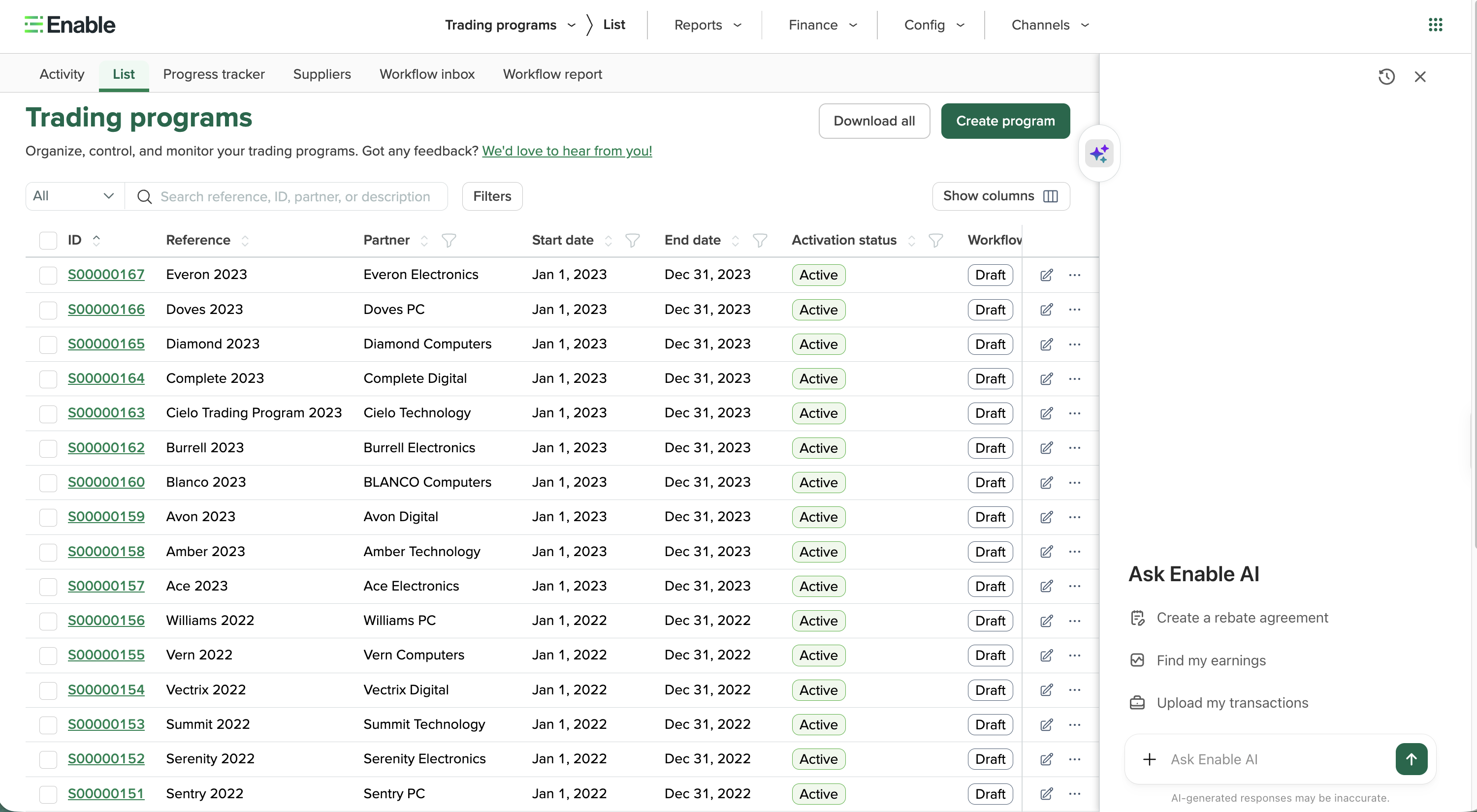Switch to the Activity tab
Screen dimensions: 1477x812
[x=62, y=74]
